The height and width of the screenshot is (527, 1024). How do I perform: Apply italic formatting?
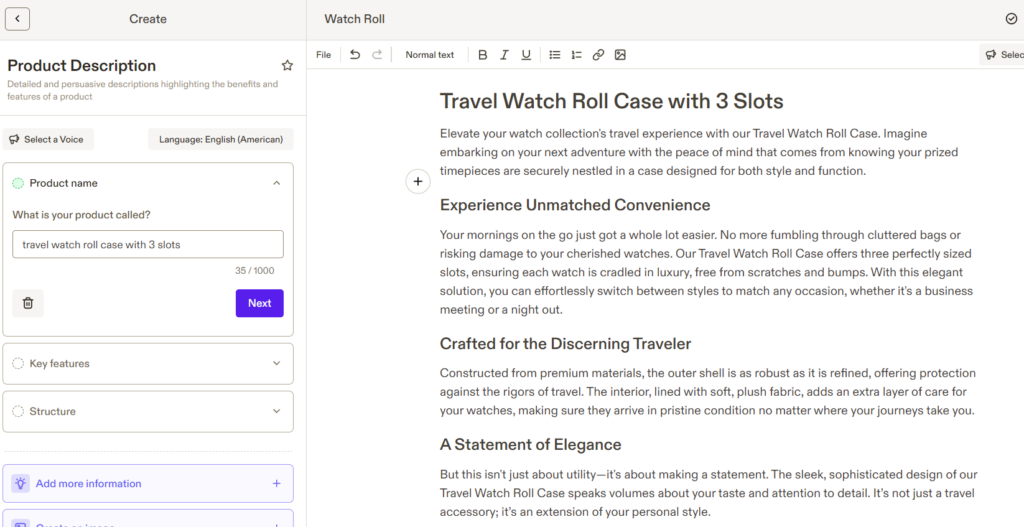504,55
